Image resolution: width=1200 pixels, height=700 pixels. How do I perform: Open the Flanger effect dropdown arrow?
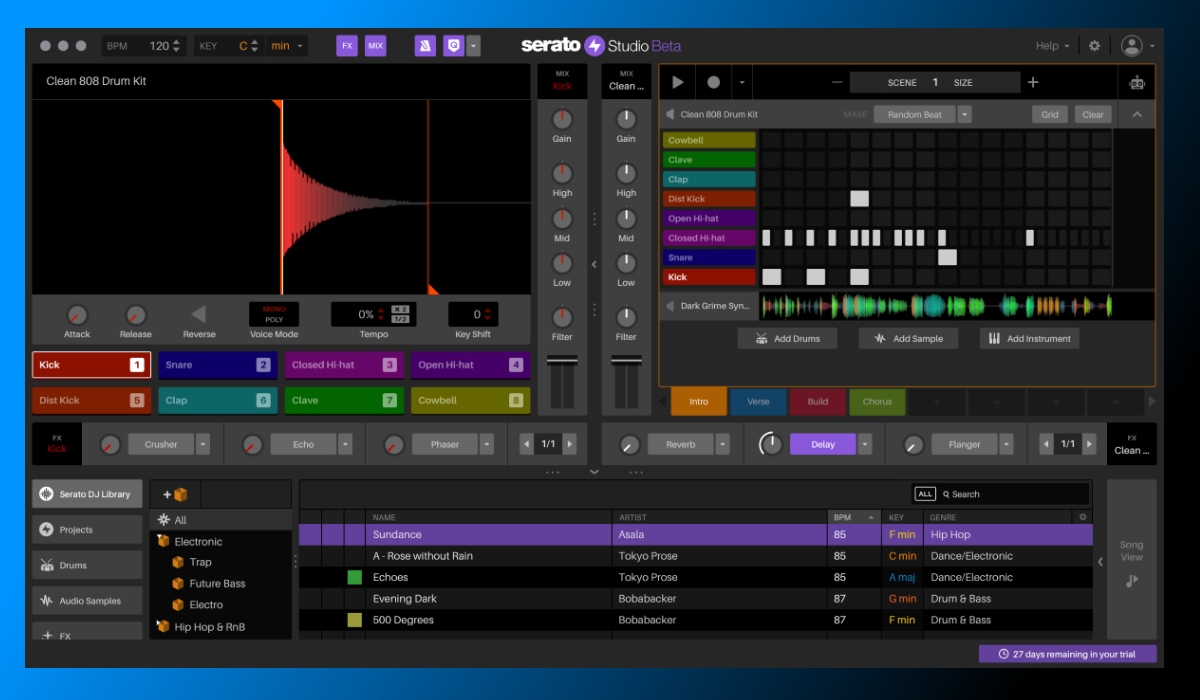1007,444
